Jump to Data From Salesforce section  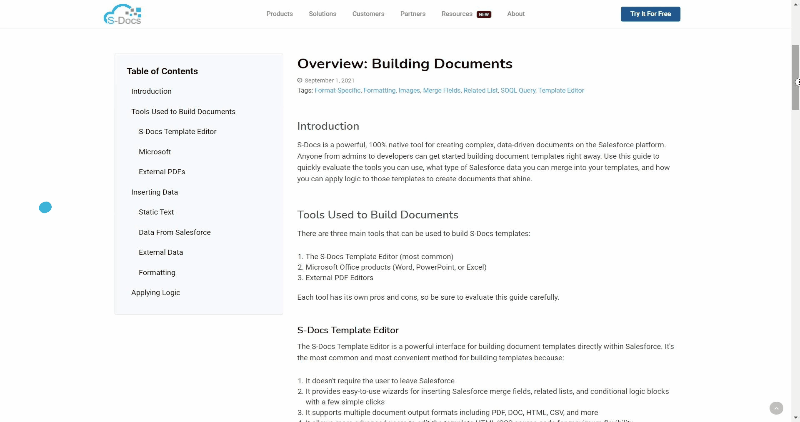(174, 232)
